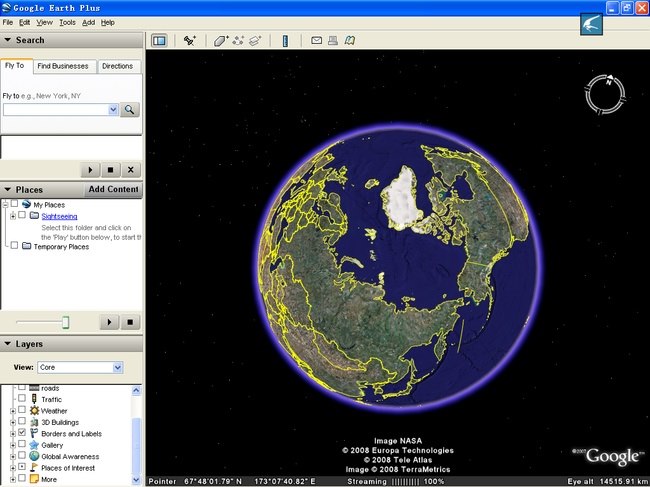The height and width of the screenshot is (487, 650).
Task: Click the Add Polygon toolbar icon
Action: pyautogui.click(x=221, y=41)
